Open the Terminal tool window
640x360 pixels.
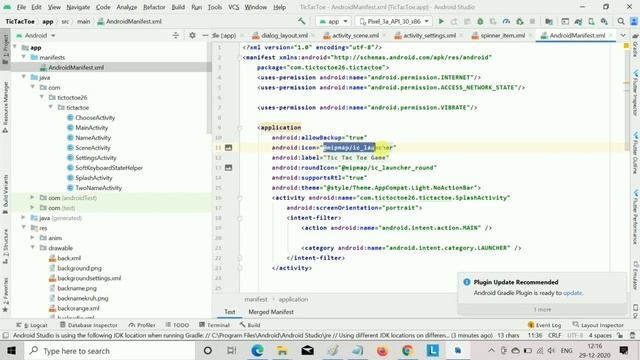[x=215, y=325]
